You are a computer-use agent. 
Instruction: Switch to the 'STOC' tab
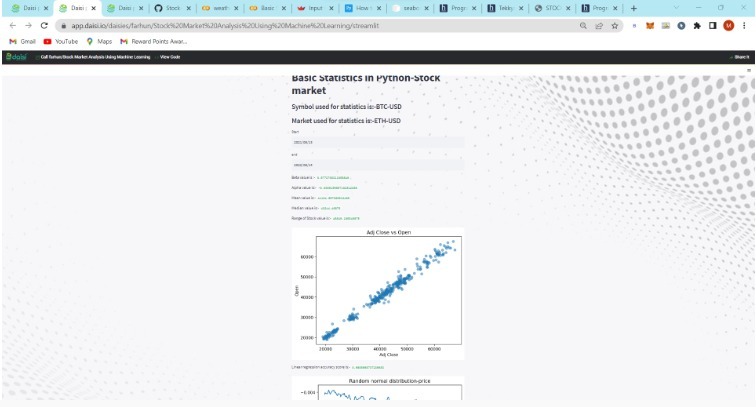pos(553,8)
